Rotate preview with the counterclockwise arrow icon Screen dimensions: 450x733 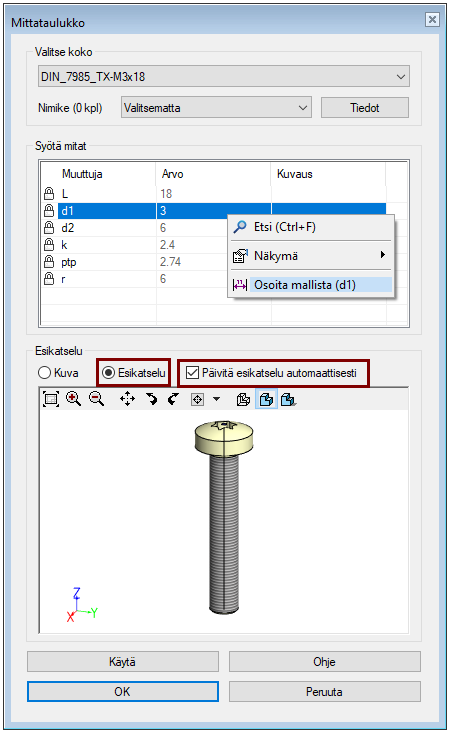pyautogui.click(x=173, y=399)
